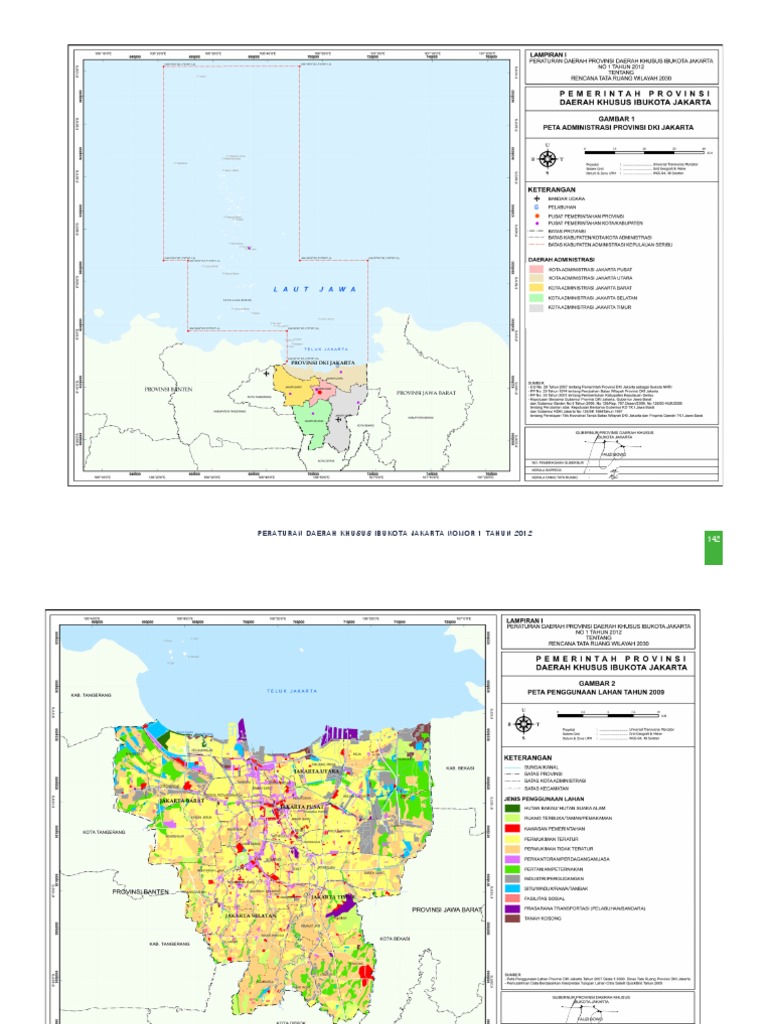This screenshot has width=768, height=1024.
Task: Click 'DAERAH ADMINISTRASI' legend heading
Action: (x=561, y=259)
